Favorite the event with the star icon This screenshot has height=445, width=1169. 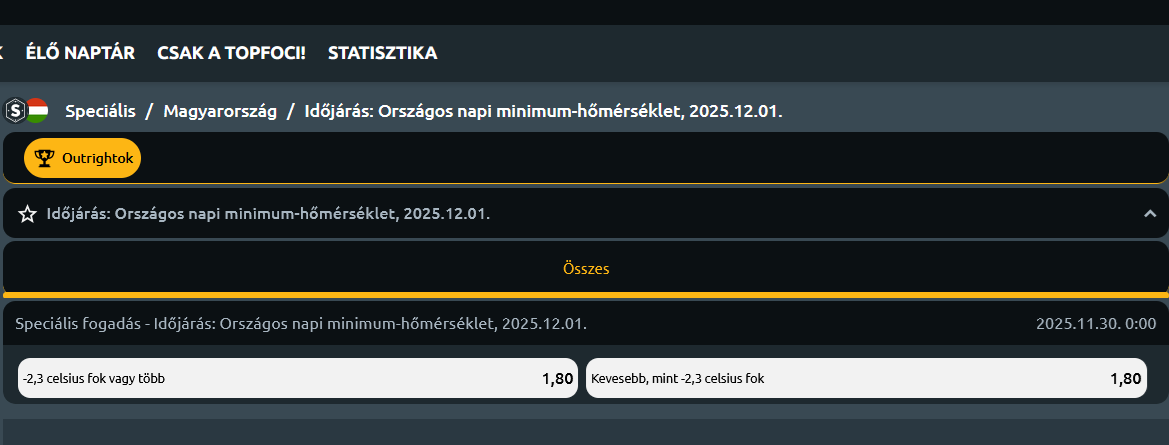(27, 214)
